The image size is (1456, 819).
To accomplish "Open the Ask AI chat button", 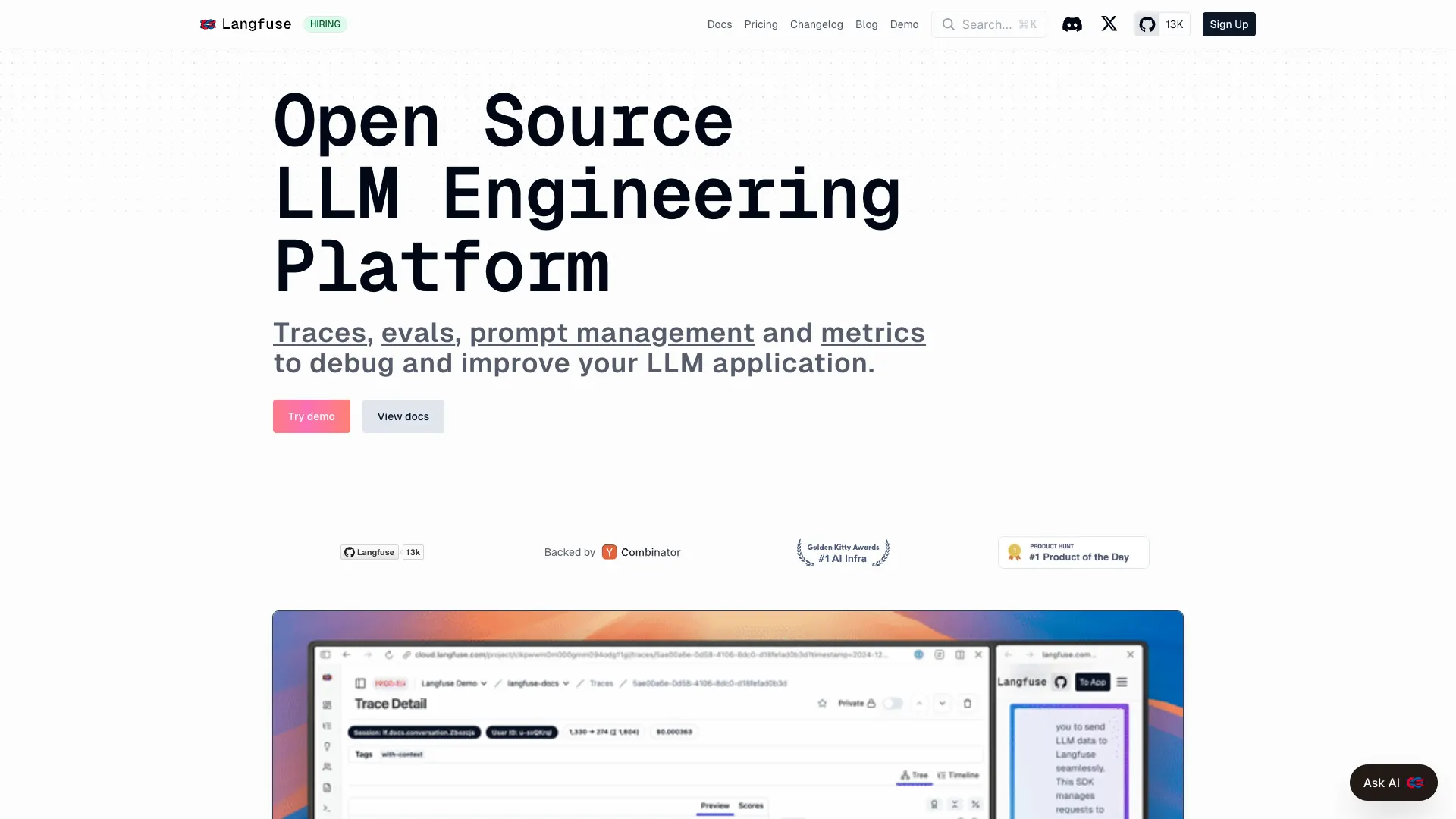I will [1393, 783].
